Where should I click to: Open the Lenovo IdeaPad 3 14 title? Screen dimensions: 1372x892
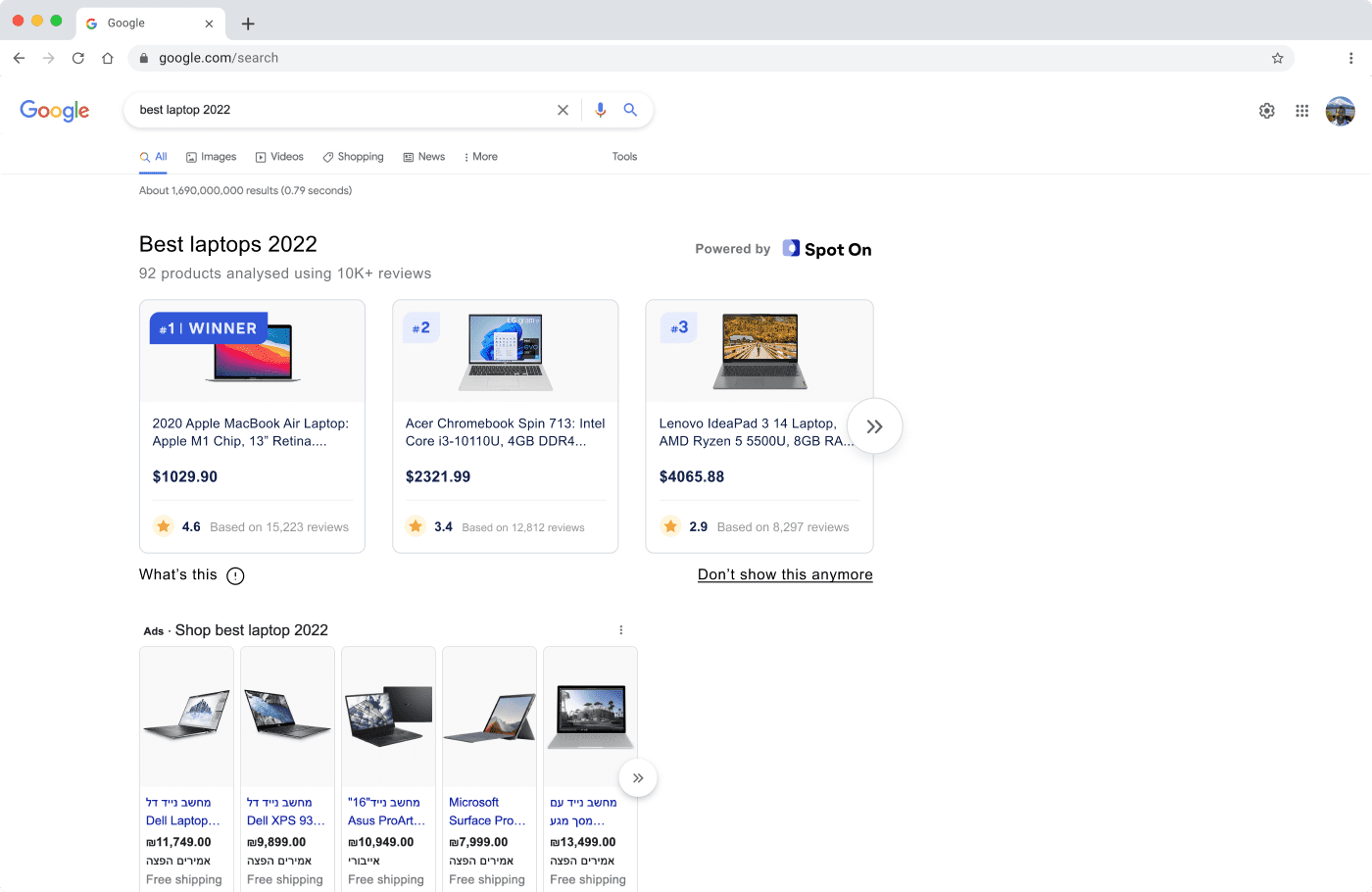pyautogui.click(x=757, y=432)
